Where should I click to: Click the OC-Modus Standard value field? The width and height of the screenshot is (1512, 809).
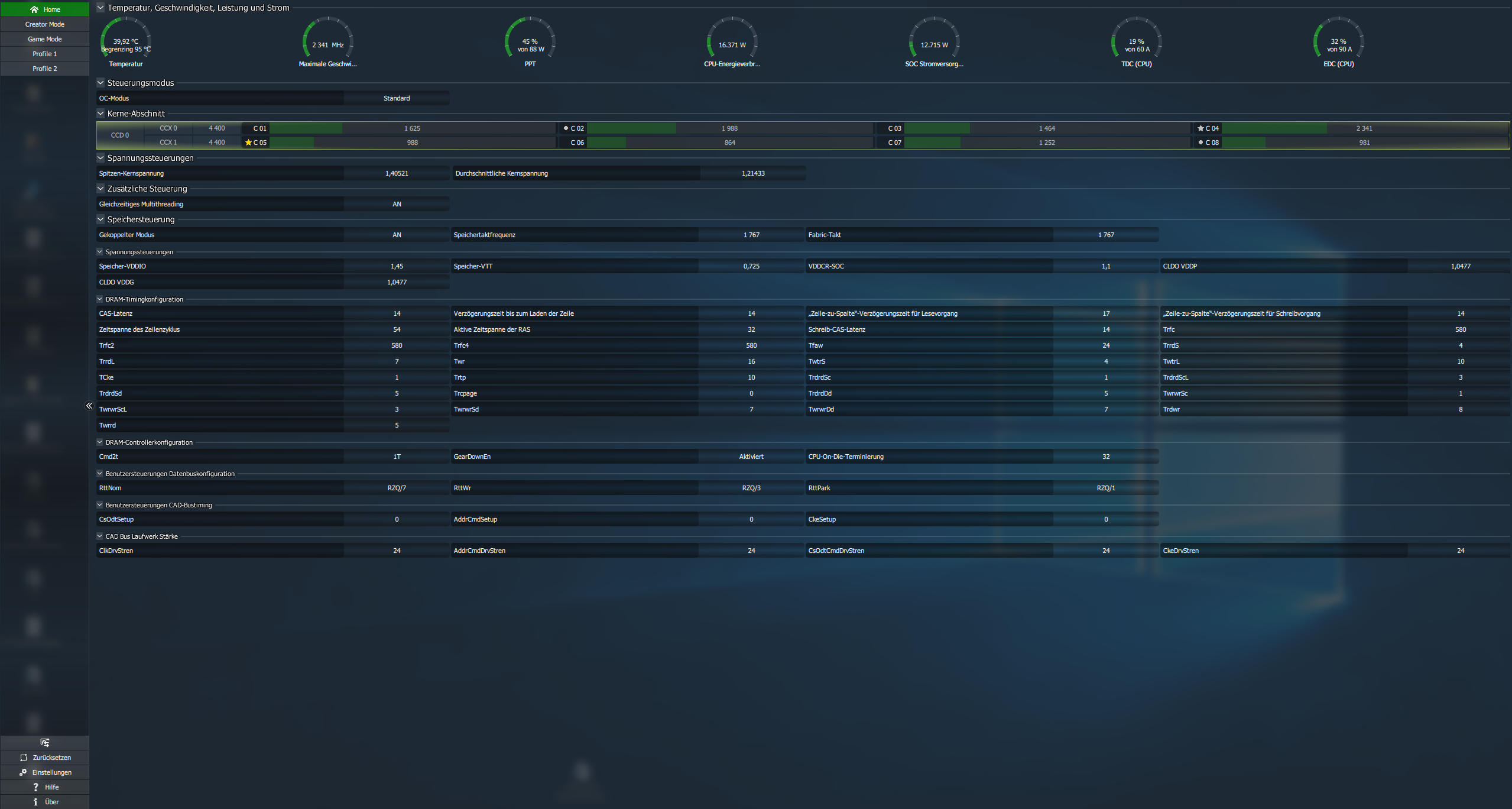pyautogui.click(x=397, y=98)
